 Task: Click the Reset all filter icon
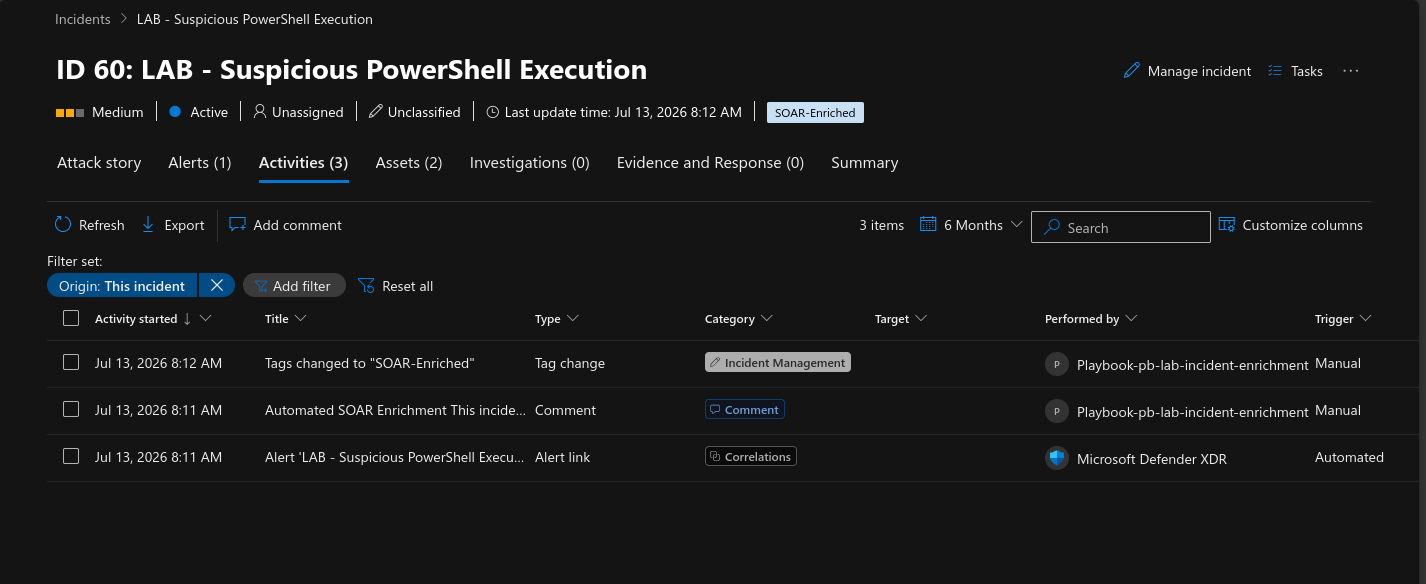tap(366, 286)
